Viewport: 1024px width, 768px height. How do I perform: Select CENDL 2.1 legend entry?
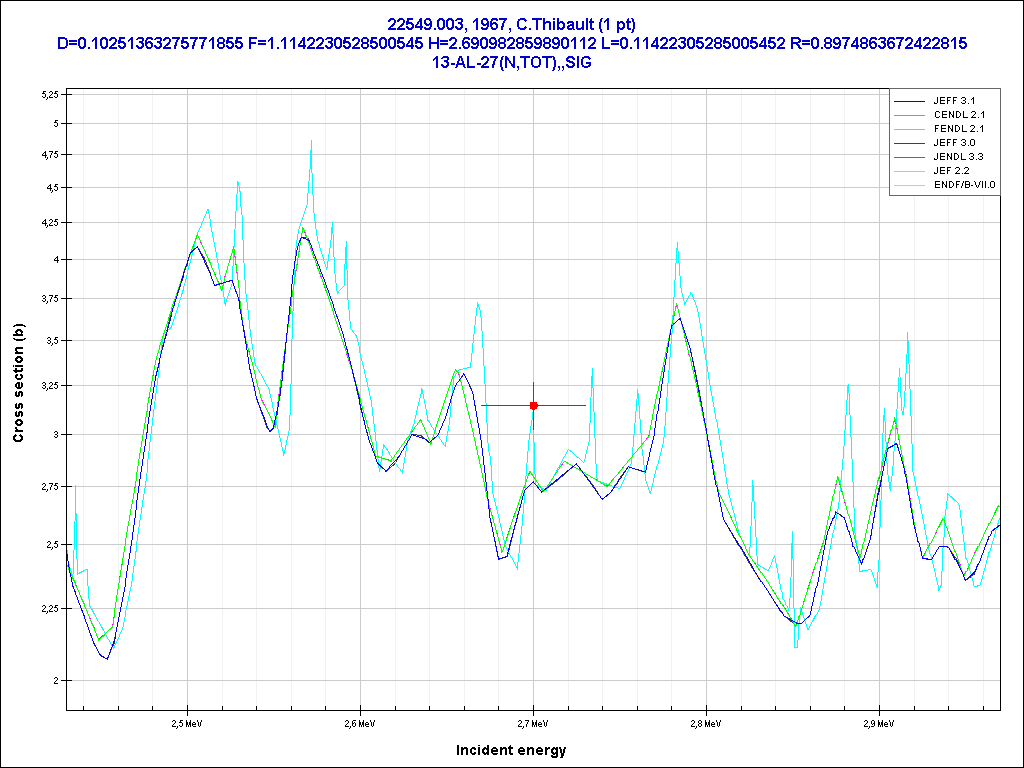pyautogui.click(x=958, y=115)
